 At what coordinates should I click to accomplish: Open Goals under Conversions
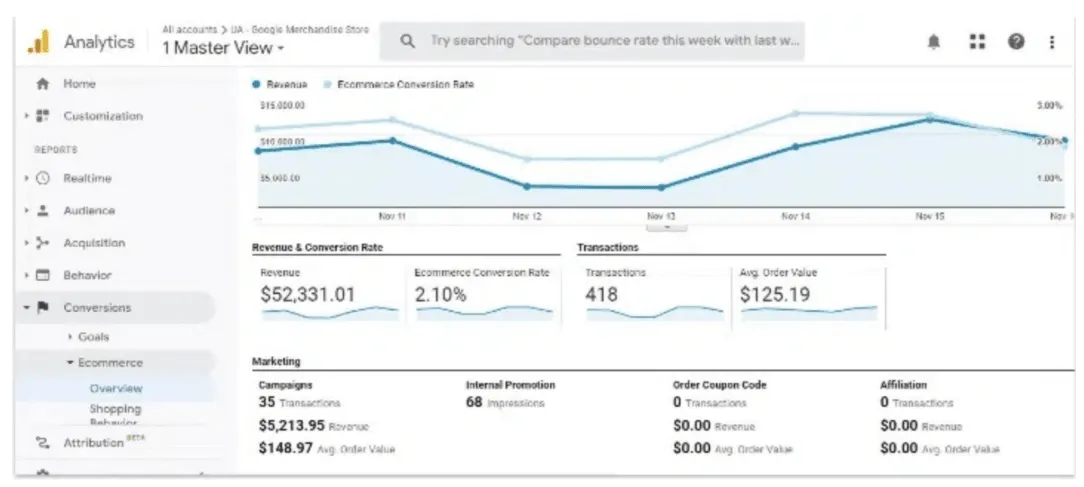(x=93, y=337)
